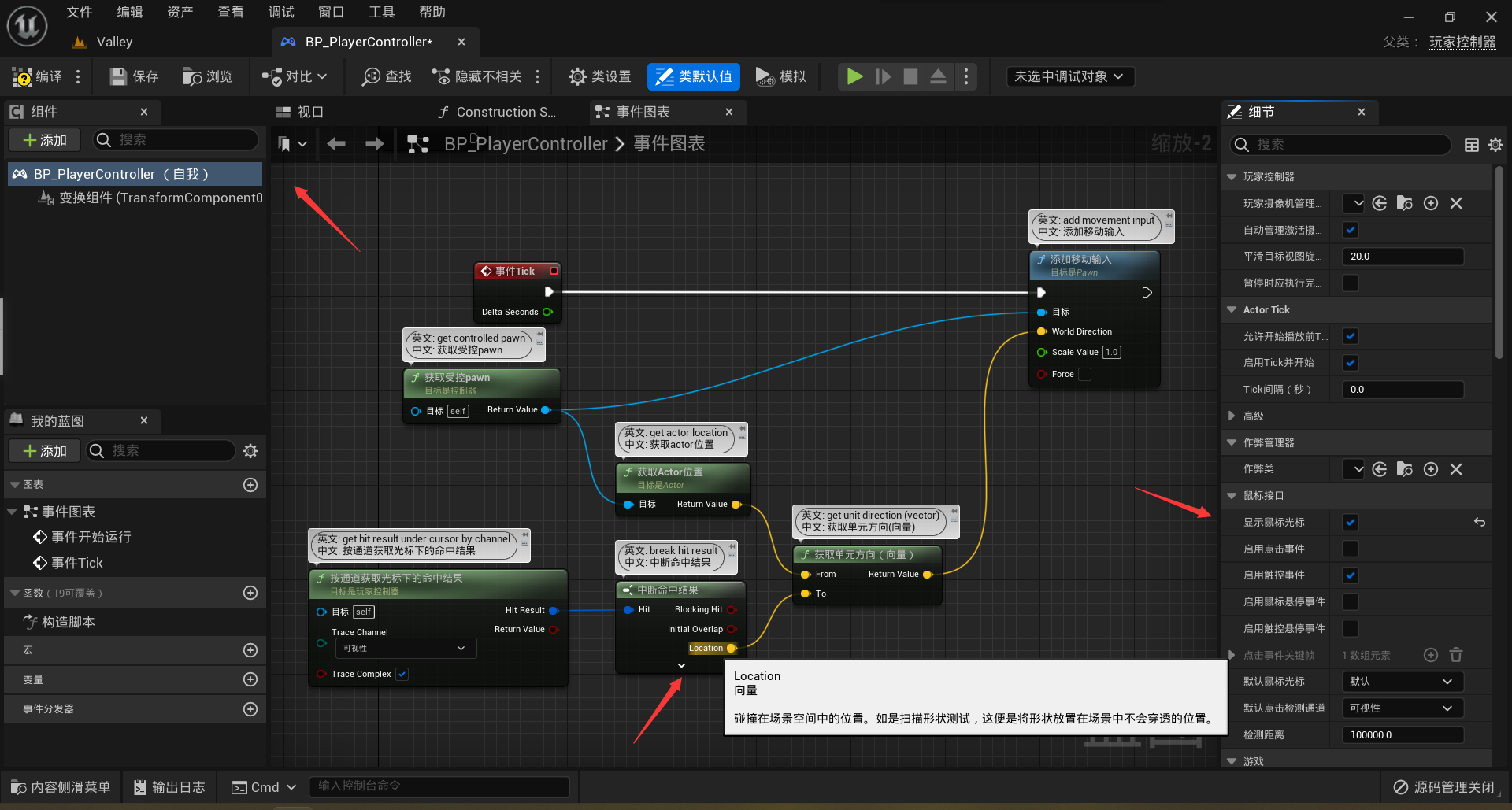Open the 默认鼠标光标 dropdown
This screenshot has height=810, width=1512.
click(x=1403, y=682)
